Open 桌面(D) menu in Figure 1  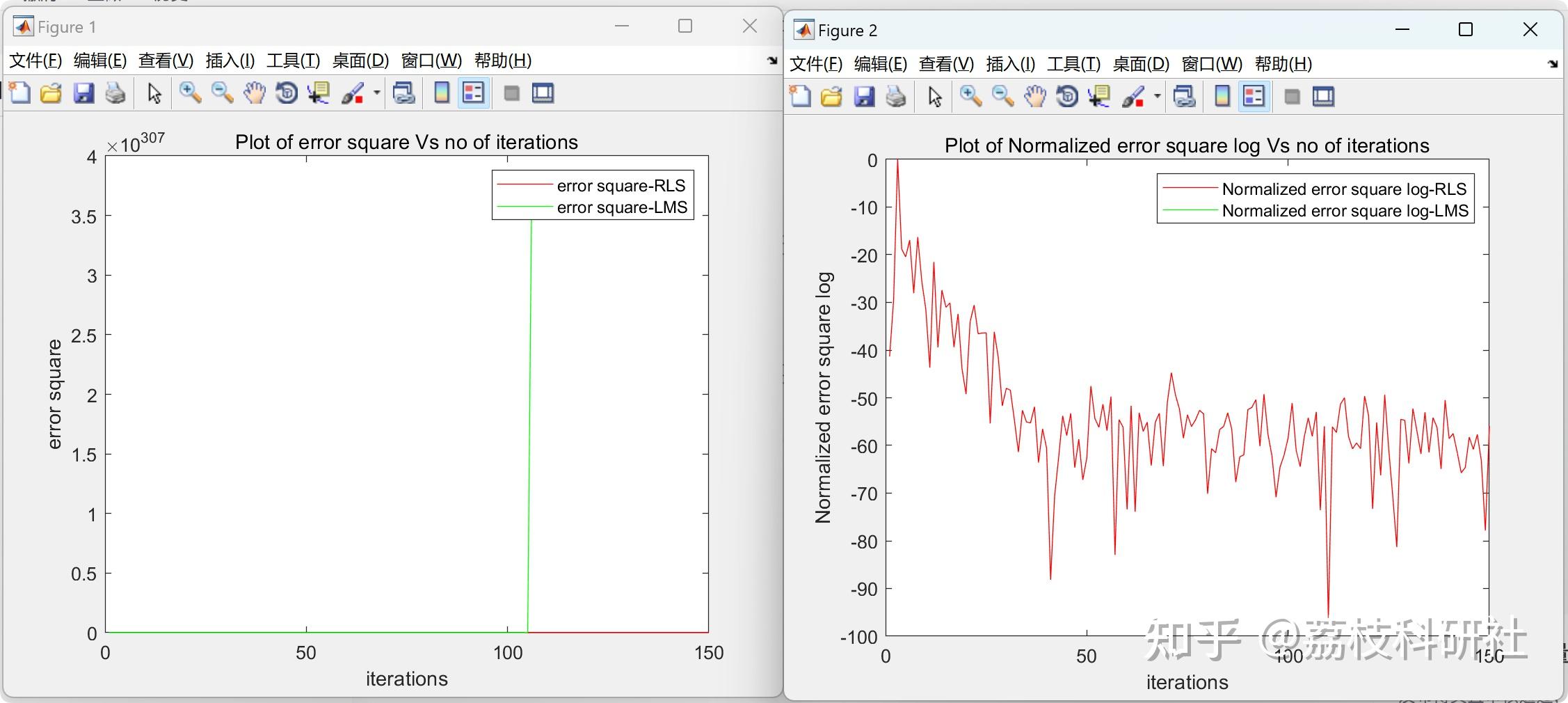click(360, 61)
